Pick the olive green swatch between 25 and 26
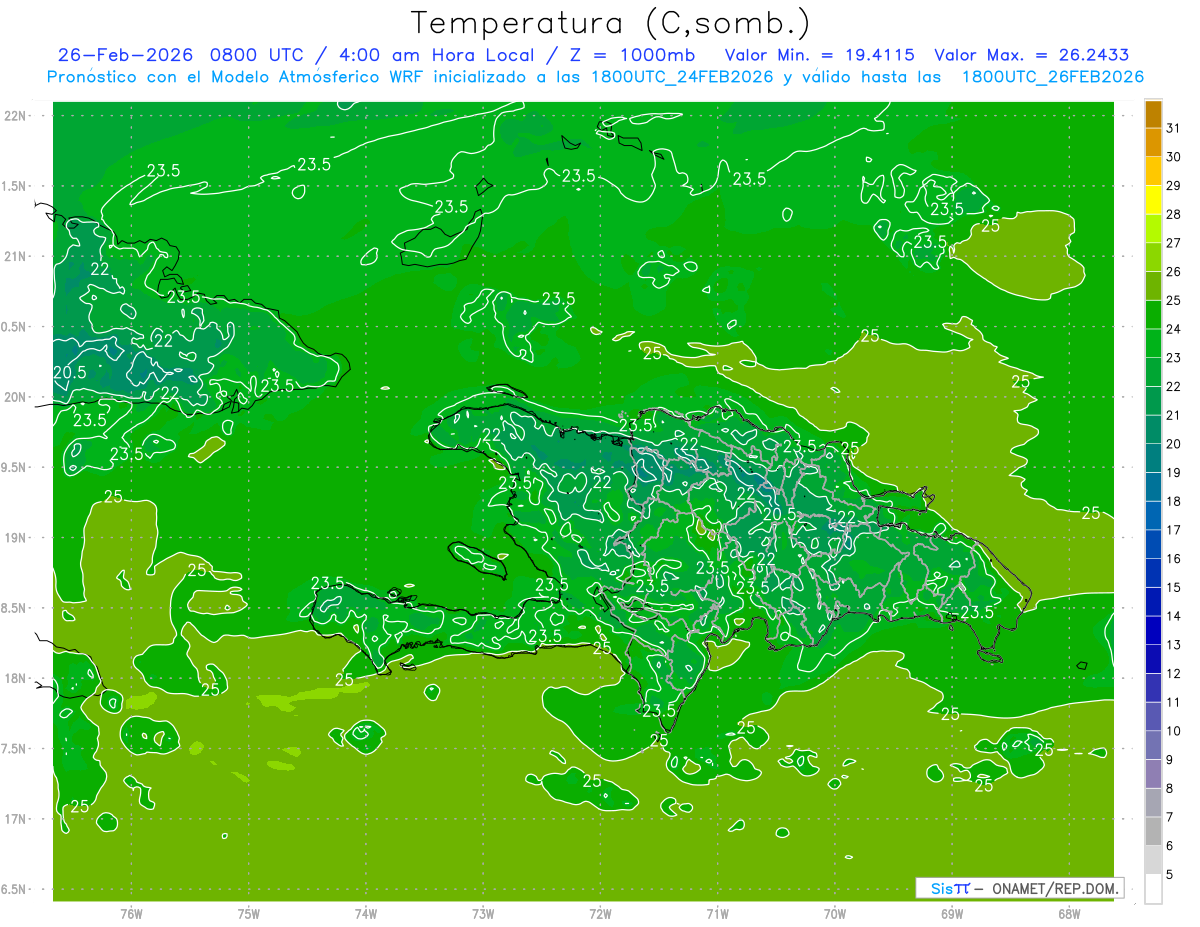The height and width of the screenshot is (927, 1200). click(1154, 286)
